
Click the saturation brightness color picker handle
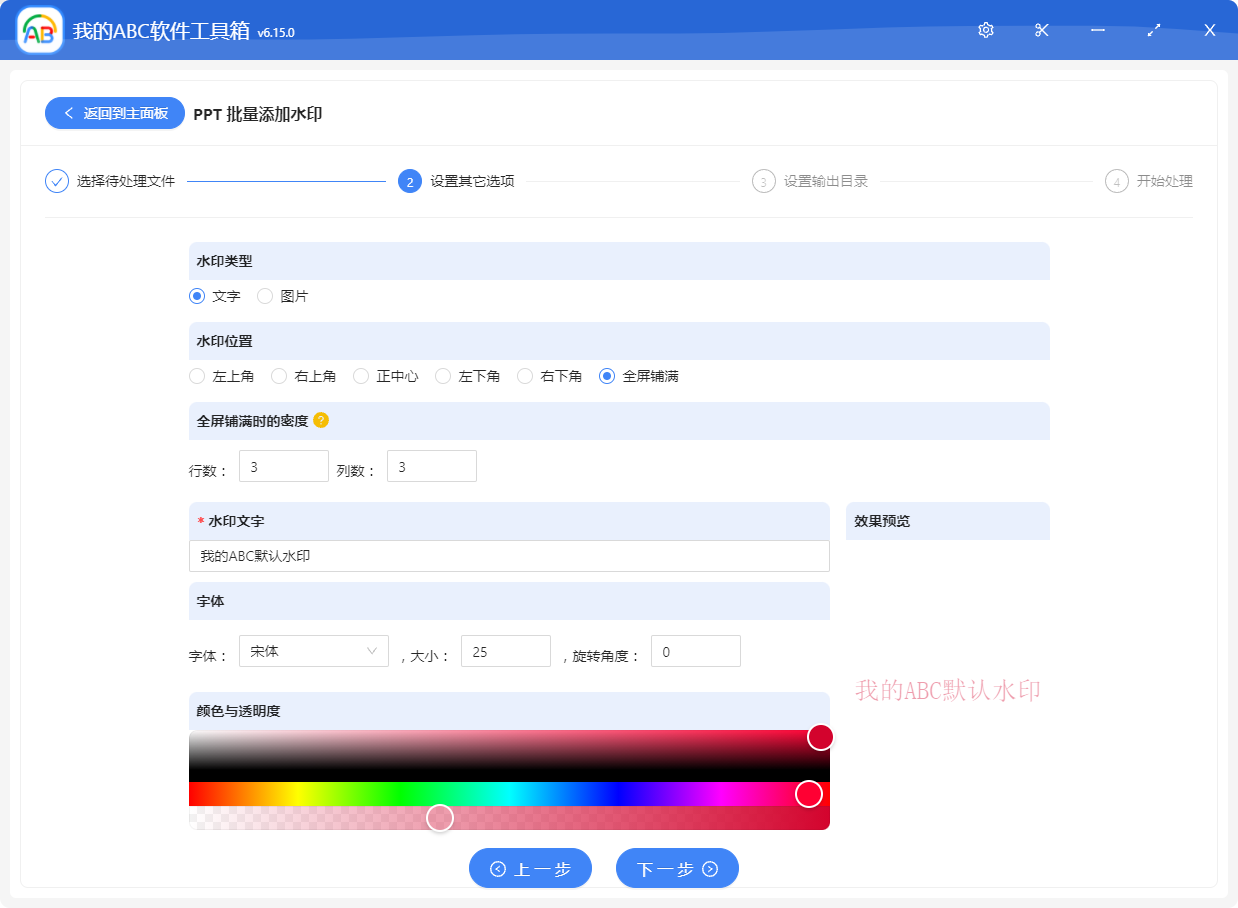pyautogui.click(x=821, y=737)
